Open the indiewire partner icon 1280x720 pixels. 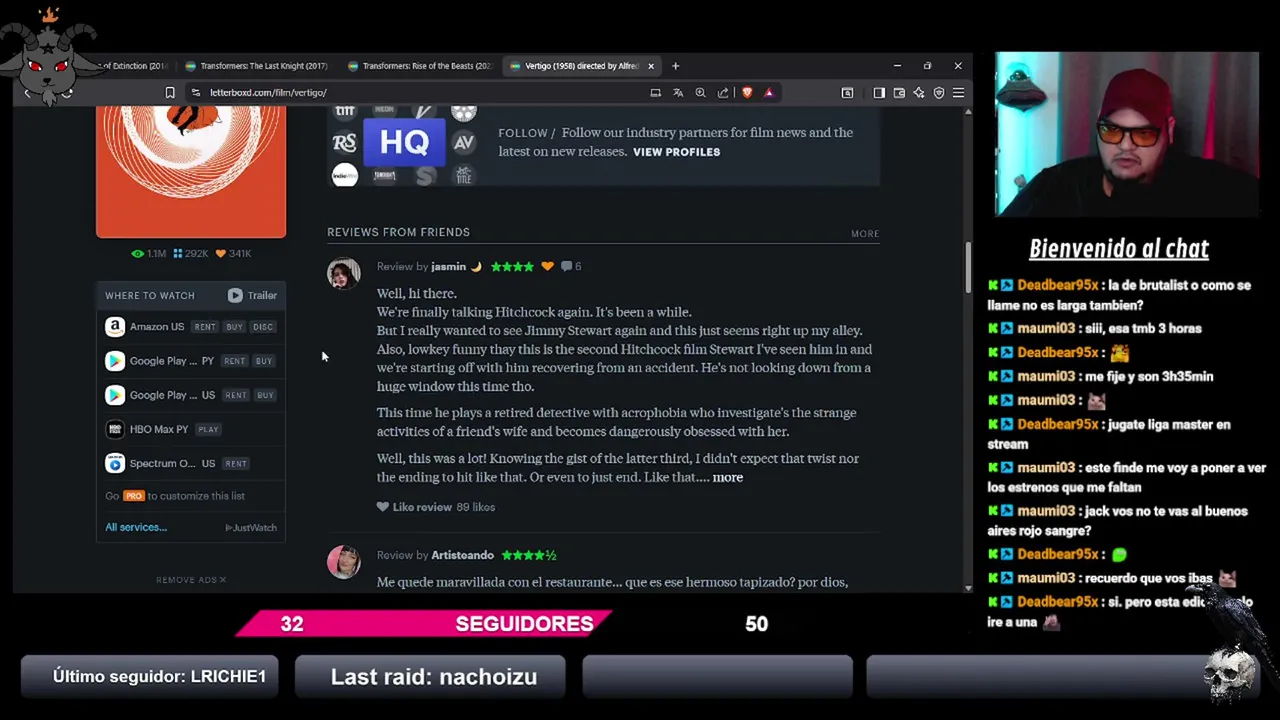(x=344, y=176)
